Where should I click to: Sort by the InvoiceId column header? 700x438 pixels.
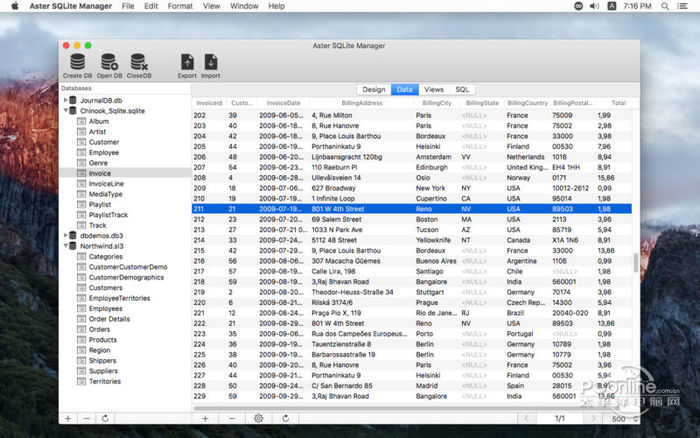click(209, 103)
